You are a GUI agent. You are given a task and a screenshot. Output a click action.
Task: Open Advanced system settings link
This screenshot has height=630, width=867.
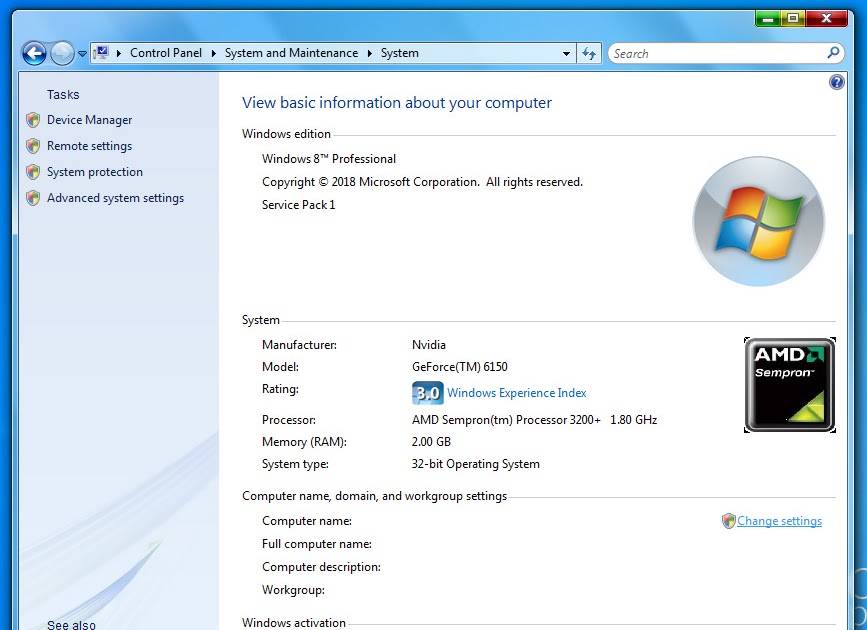click(x=116, y=198)
